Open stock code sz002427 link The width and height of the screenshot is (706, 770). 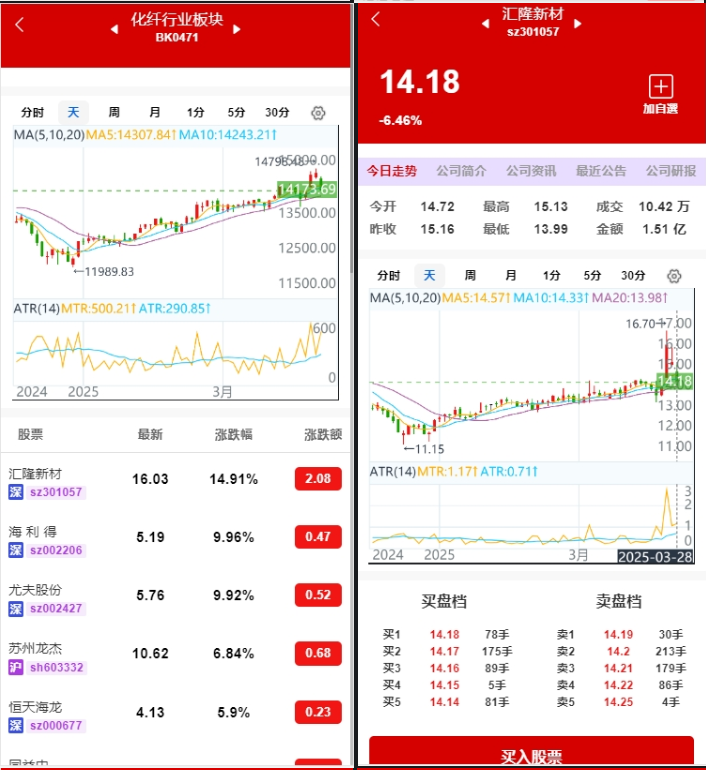(x=56, y=609)
